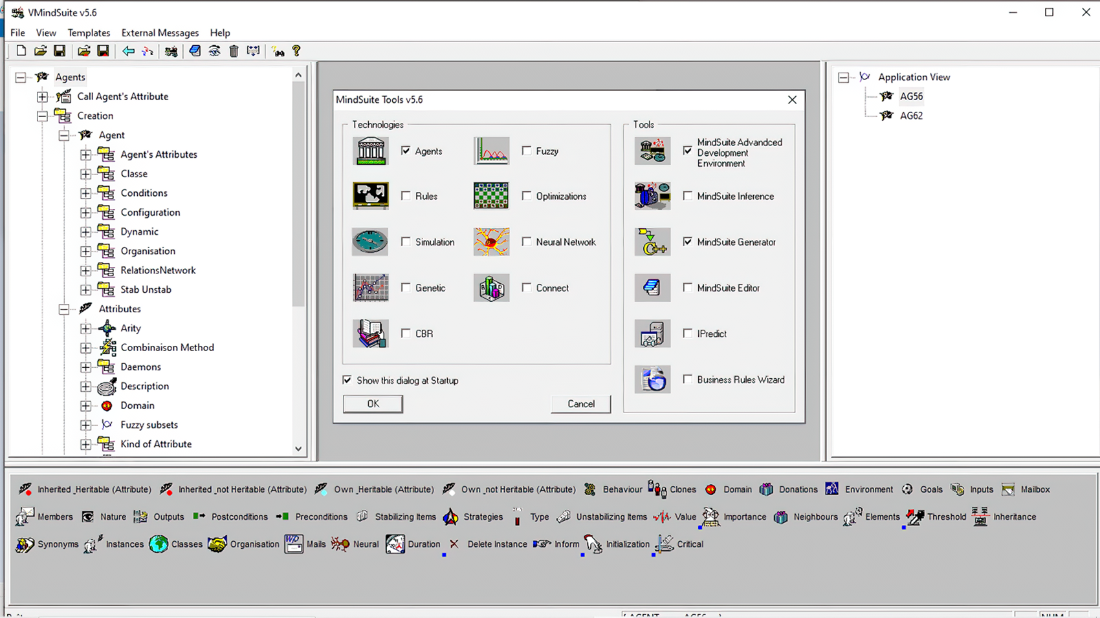
Task: Open the View menu
Action: 46,33
